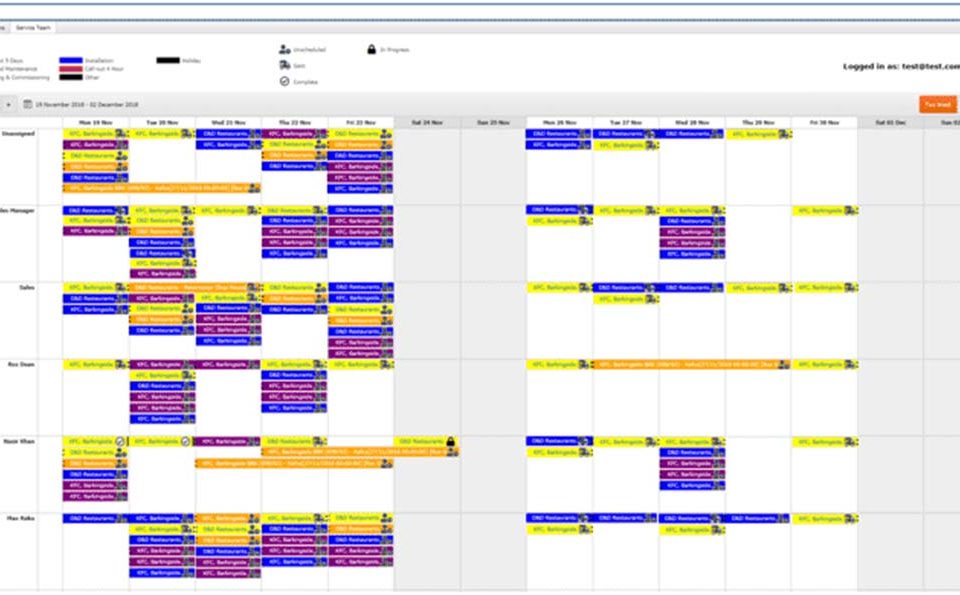Click the Thu 22 Nov column header
The image size is (960, 595).
pos(294,123)
